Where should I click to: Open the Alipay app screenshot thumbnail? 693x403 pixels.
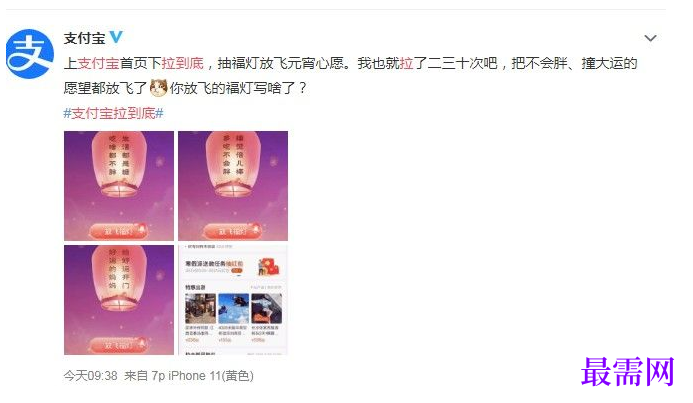coord(233,300)
